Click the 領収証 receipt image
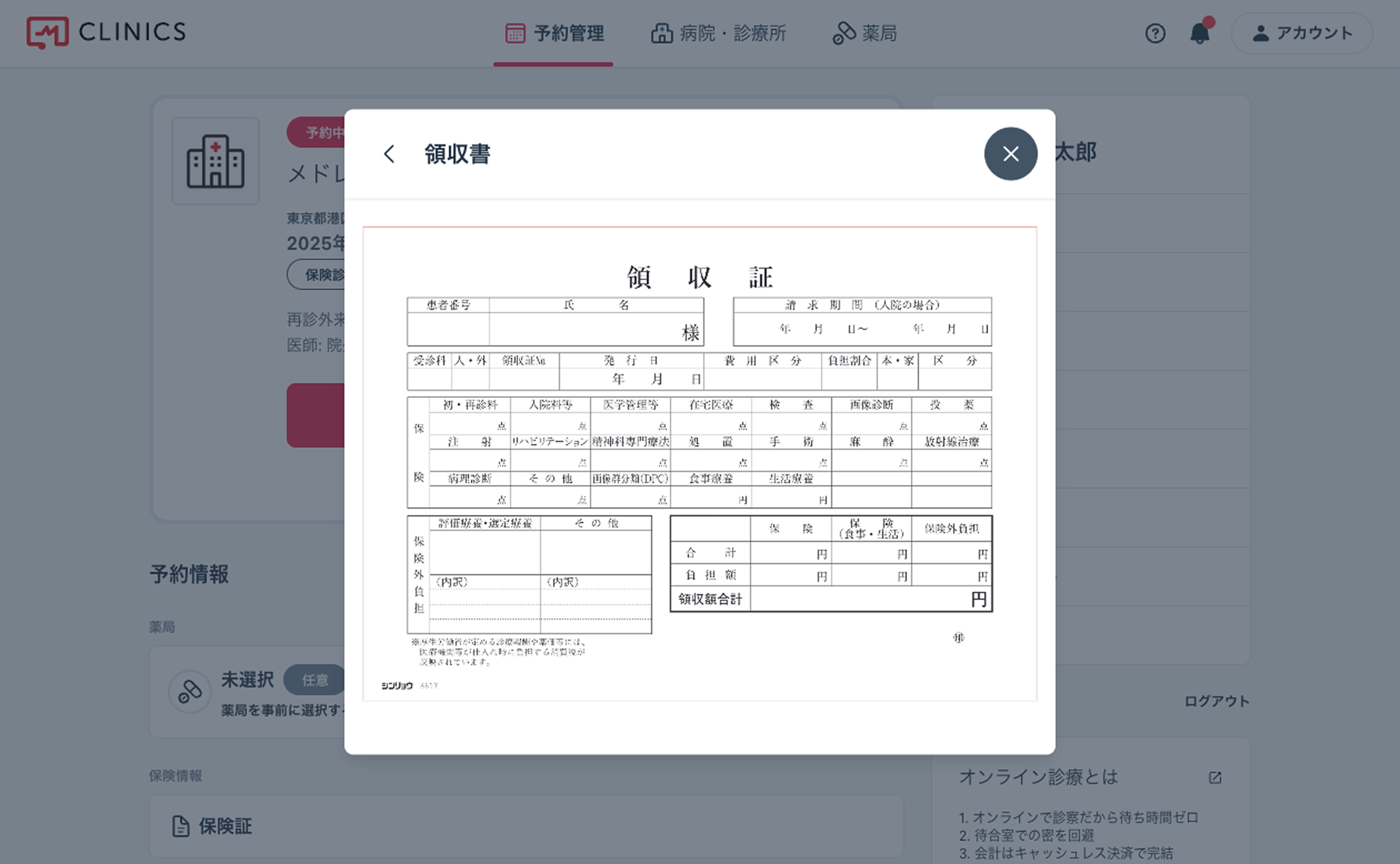 [699, 464]
